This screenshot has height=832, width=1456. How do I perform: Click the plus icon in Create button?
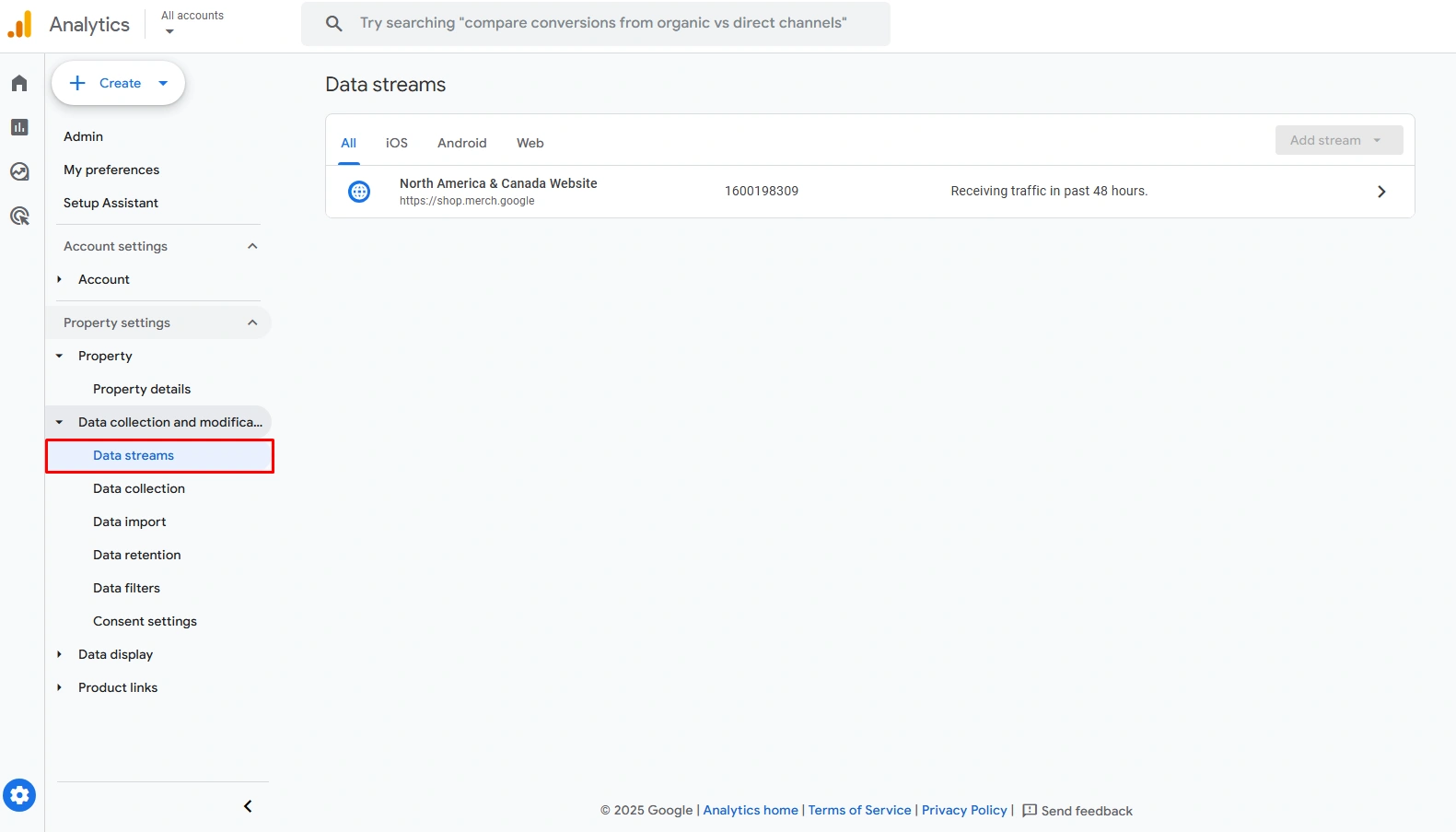[x=78, y=83]
